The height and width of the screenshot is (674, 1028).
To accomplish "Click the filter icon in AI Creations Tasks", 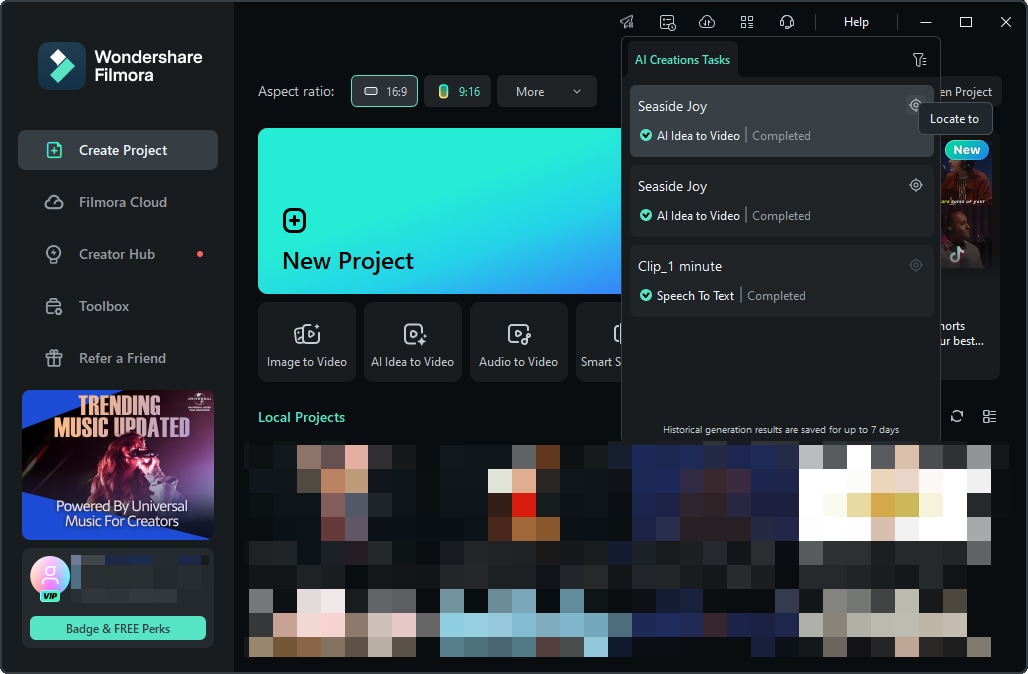I will [x=919, y=60].
